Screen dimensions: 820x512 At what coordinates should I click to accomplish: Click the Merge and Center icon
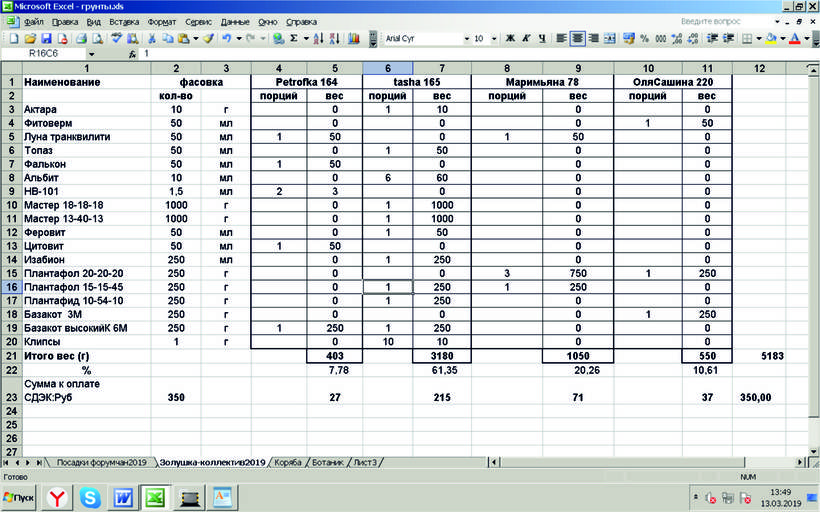(x=611, y=38)
